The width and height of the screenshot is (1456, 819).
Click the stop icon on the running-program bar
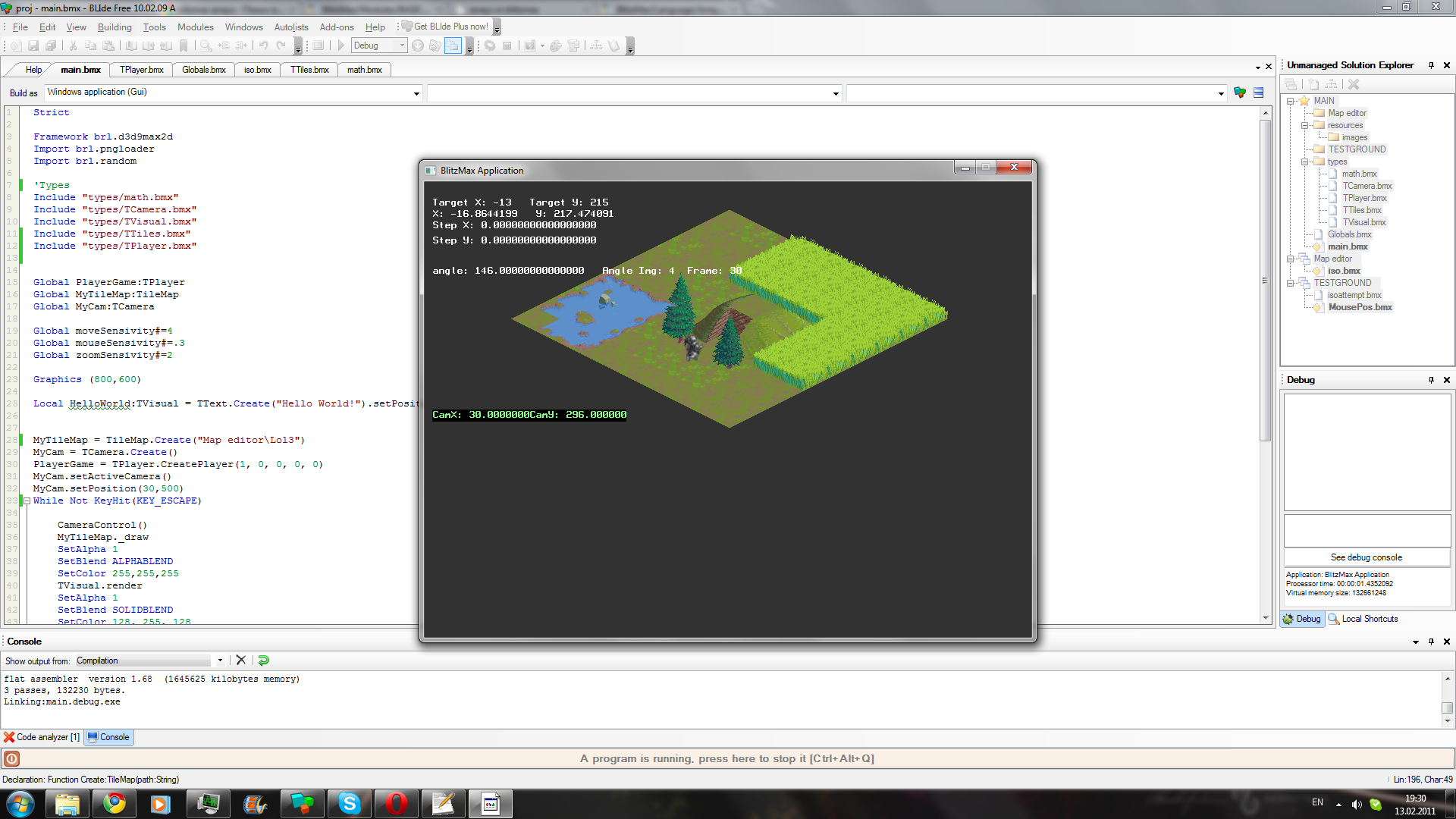(12, 758)
